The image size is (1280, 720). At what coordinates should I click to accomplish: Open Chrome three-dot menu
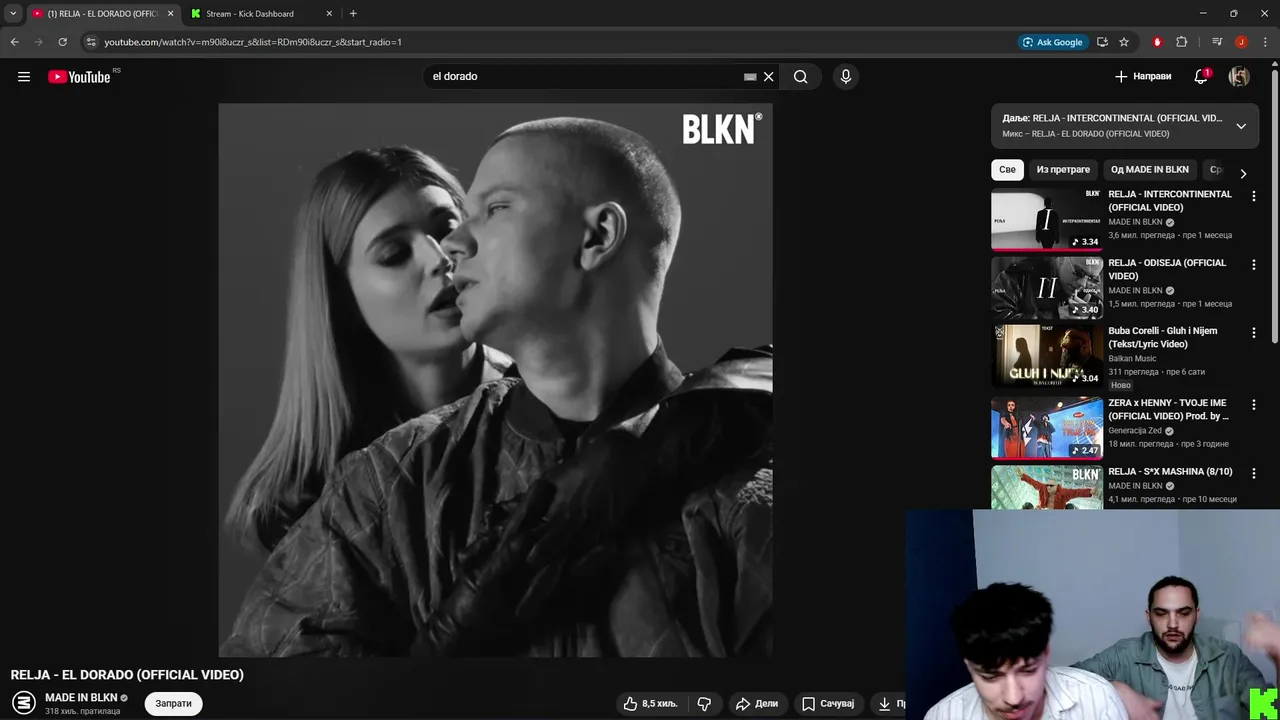(1265, 42)
